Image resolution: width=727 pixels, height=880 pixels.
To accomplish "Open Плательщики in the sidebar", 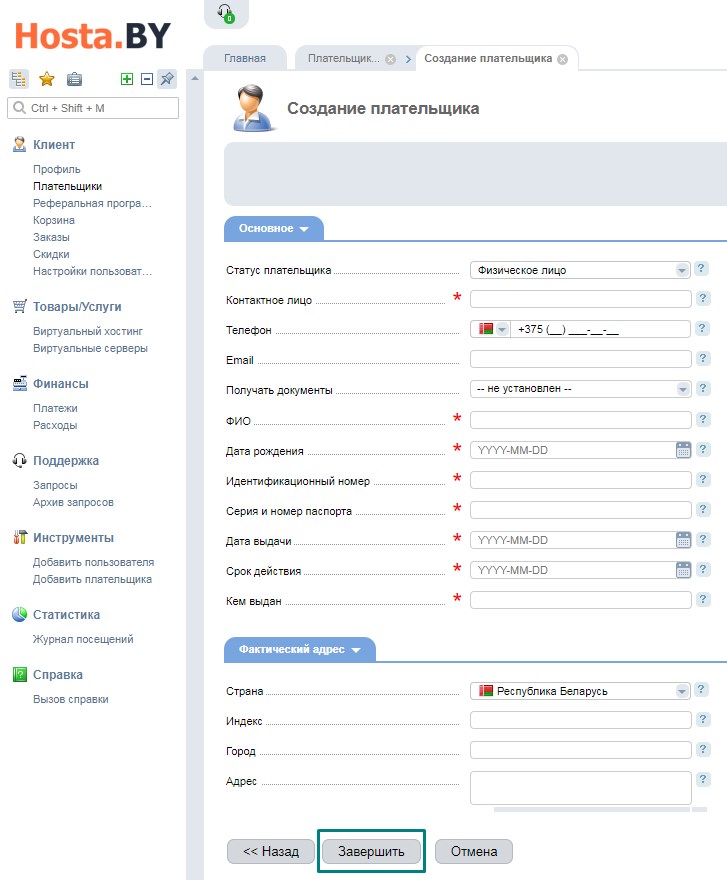I will click(67, 186).
